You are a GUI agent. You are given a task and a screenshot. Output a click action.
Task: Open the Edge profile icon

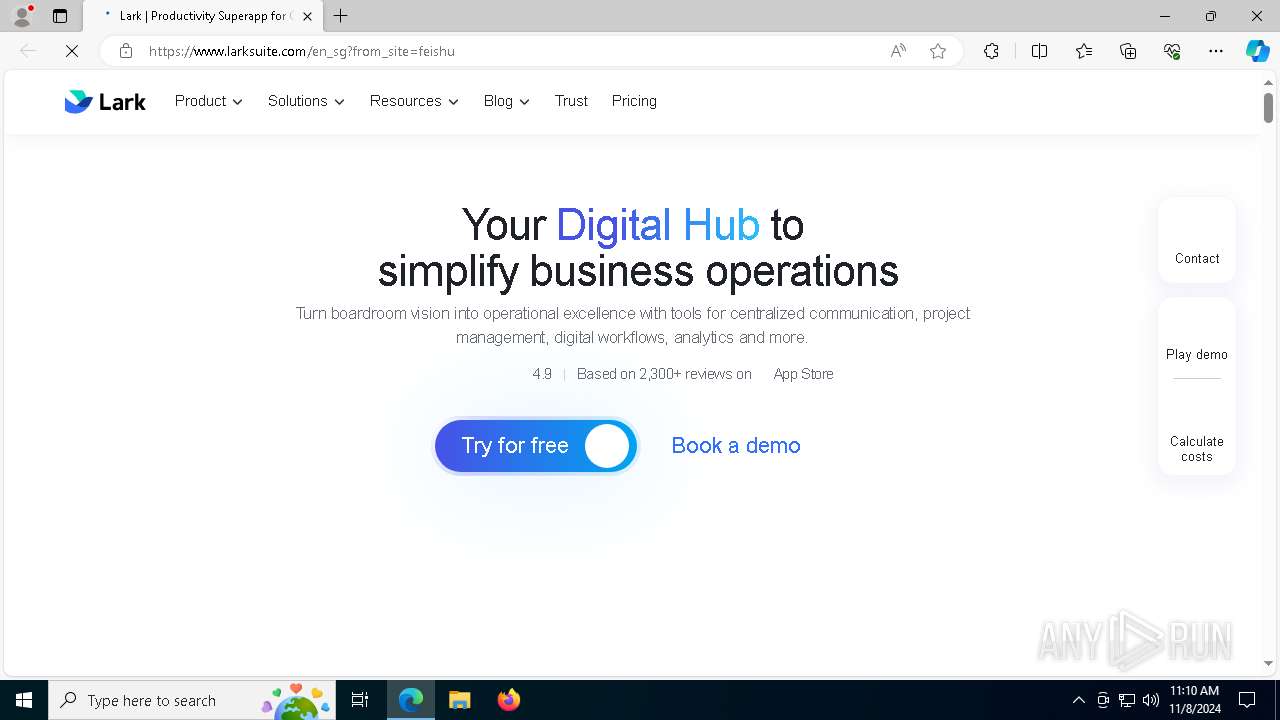pyautogui.click(x=22, y=16)
